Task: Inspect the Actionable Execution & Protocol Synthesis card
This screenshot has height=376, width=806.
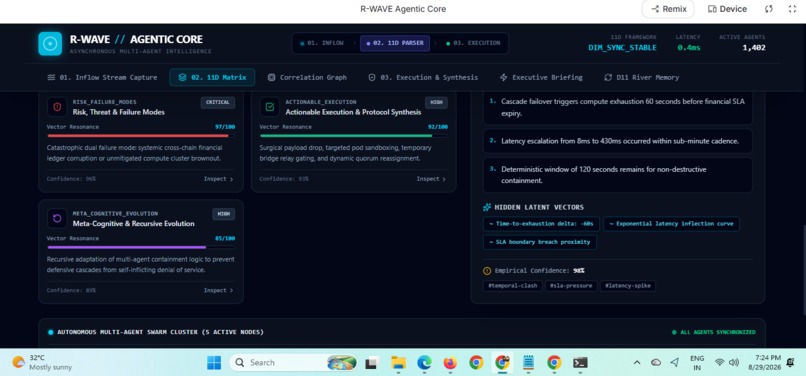Action: coord(431,179)
